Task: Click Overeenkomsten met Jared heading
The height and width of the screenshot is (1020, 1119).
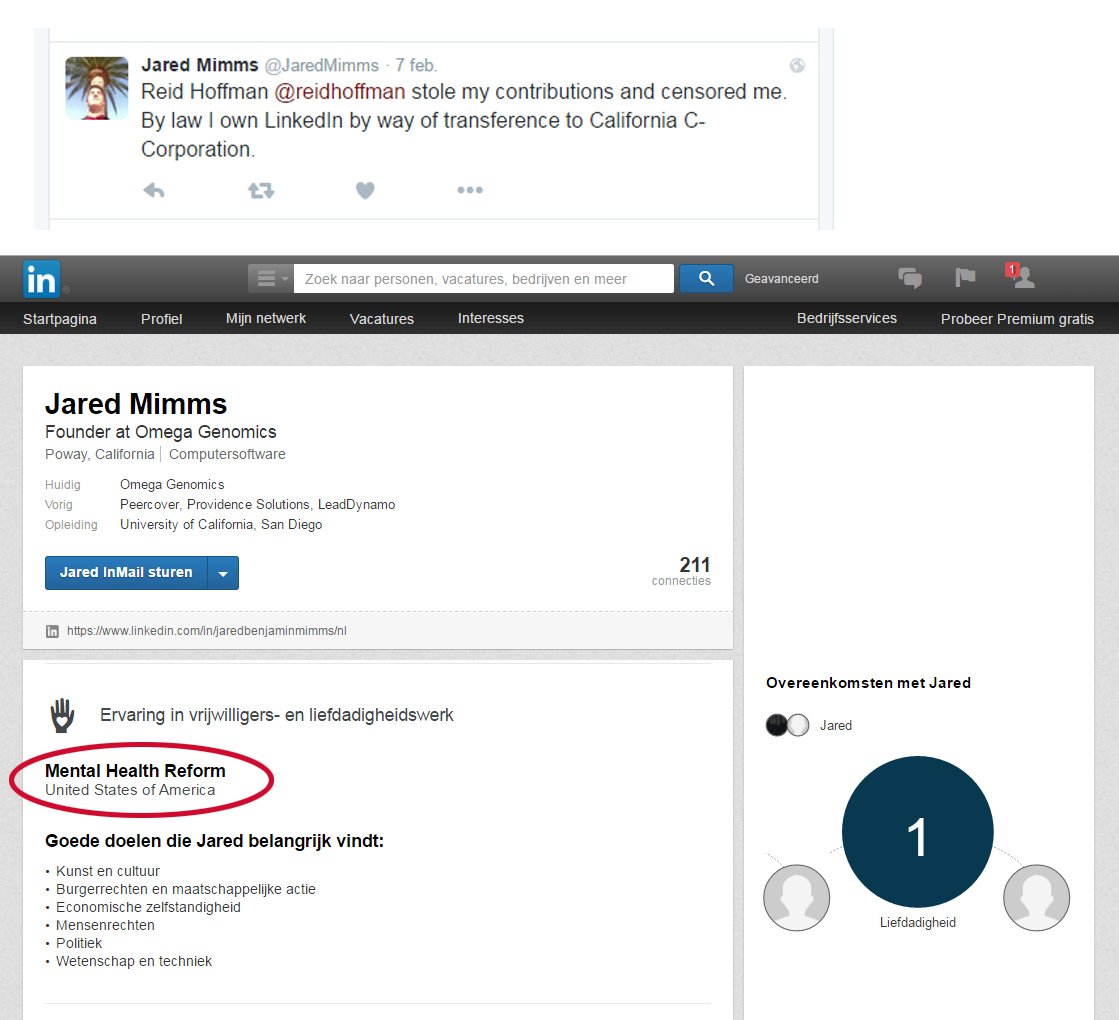Action: coord(869,683)
